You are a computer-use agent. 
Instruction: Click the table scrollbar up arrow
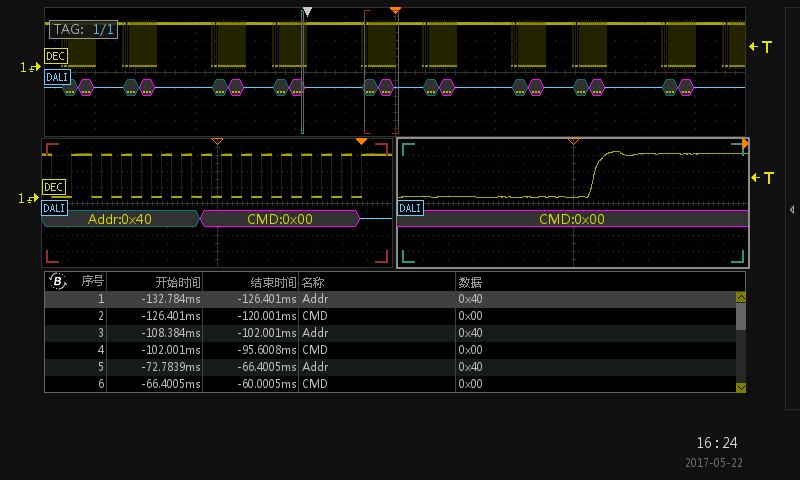click(741, 297)
